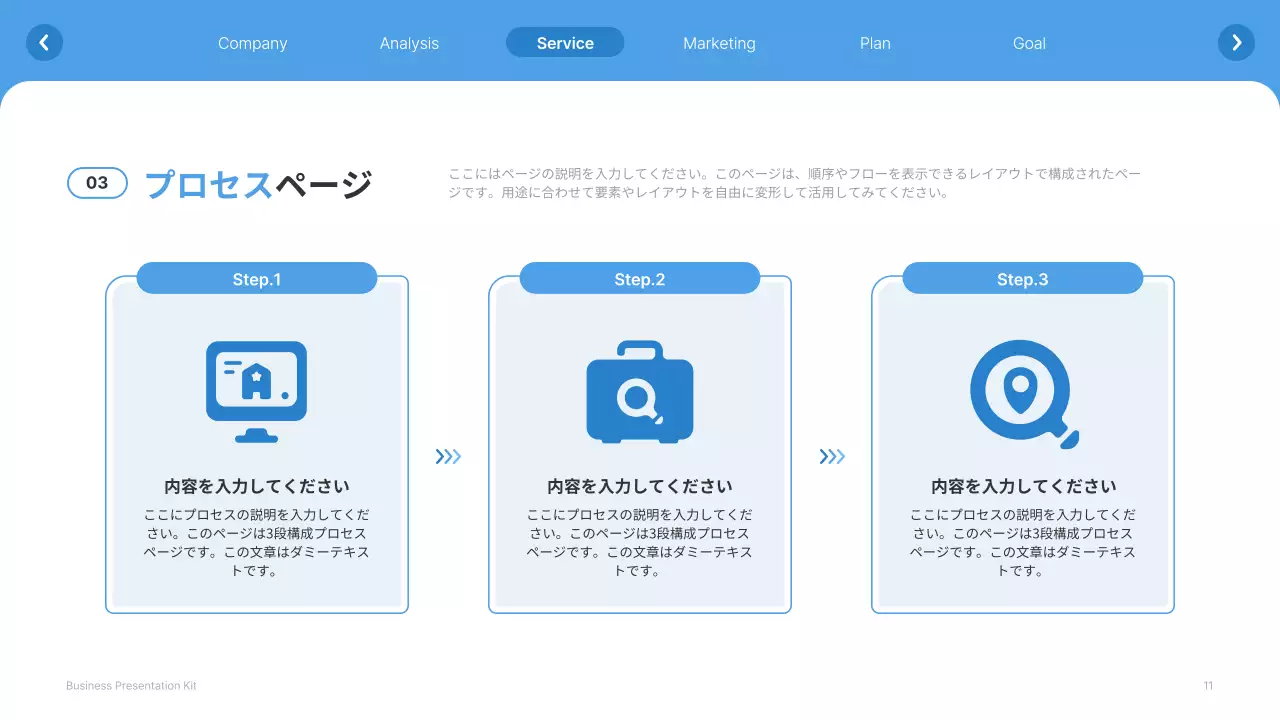
Task: Click the Goal navigation item
Action: pos(1029,43)
